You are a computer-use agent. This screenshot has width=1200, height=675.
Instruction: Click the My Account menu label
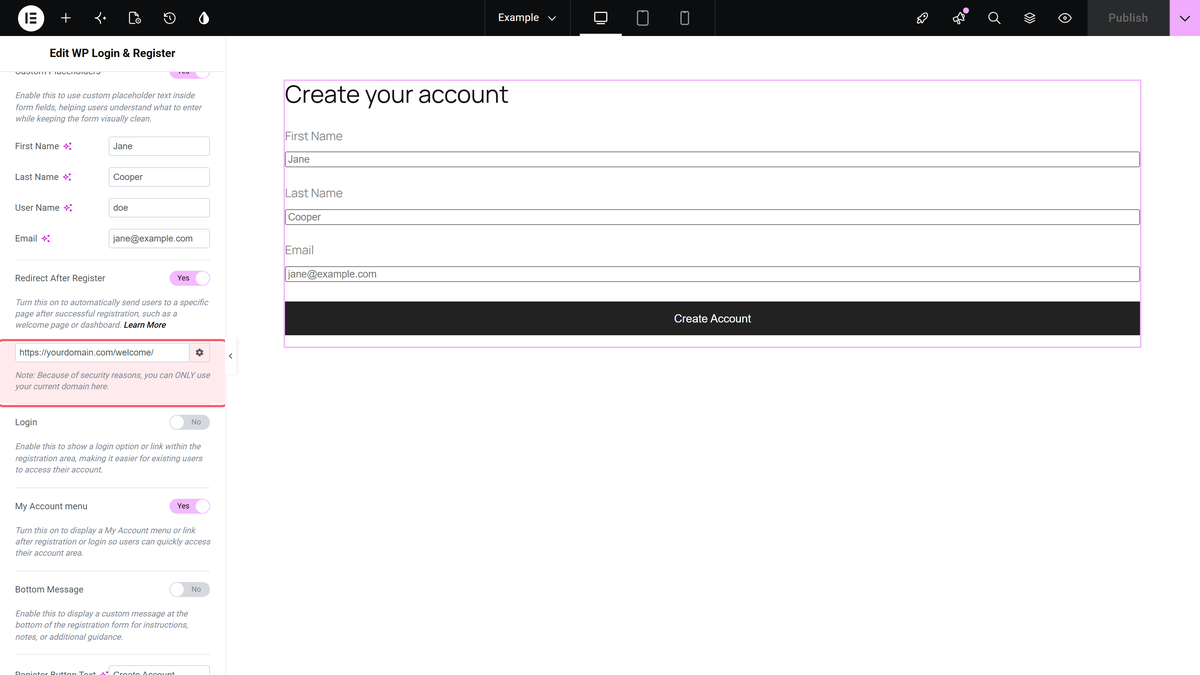[51, 506]
